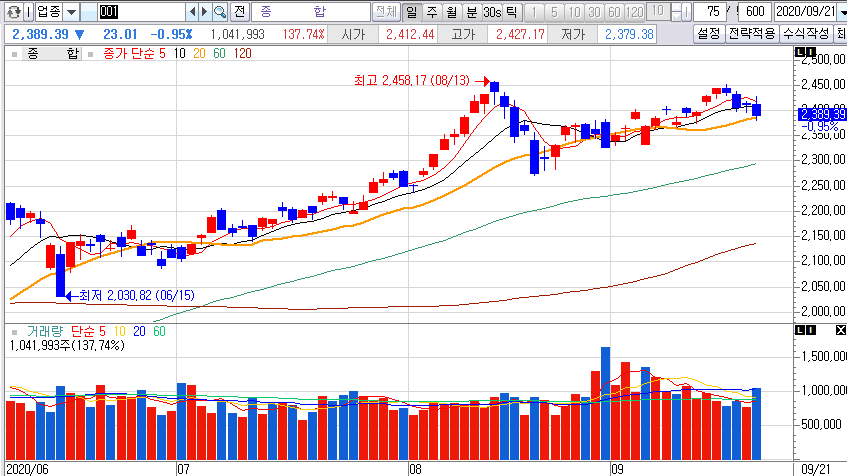This screenshot has height=476, width=847.
Task: Click the 전 button next to the search icon
Action: 240,11
